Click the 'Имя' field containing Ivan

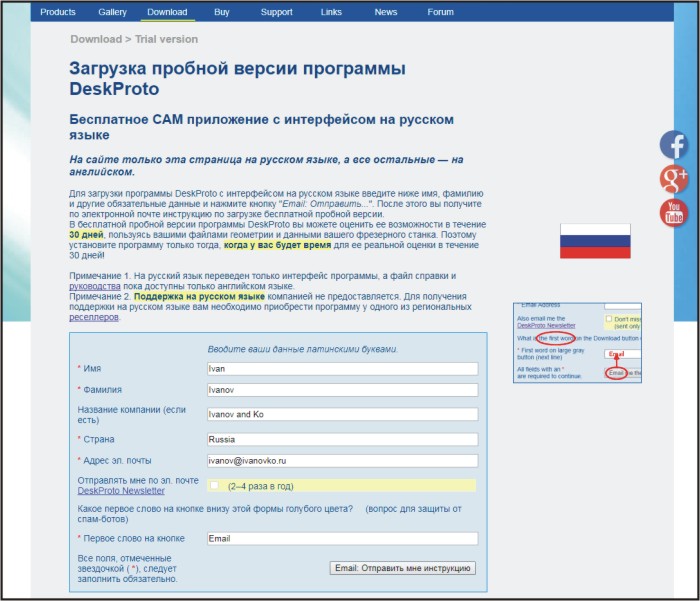tap(342, 369)
